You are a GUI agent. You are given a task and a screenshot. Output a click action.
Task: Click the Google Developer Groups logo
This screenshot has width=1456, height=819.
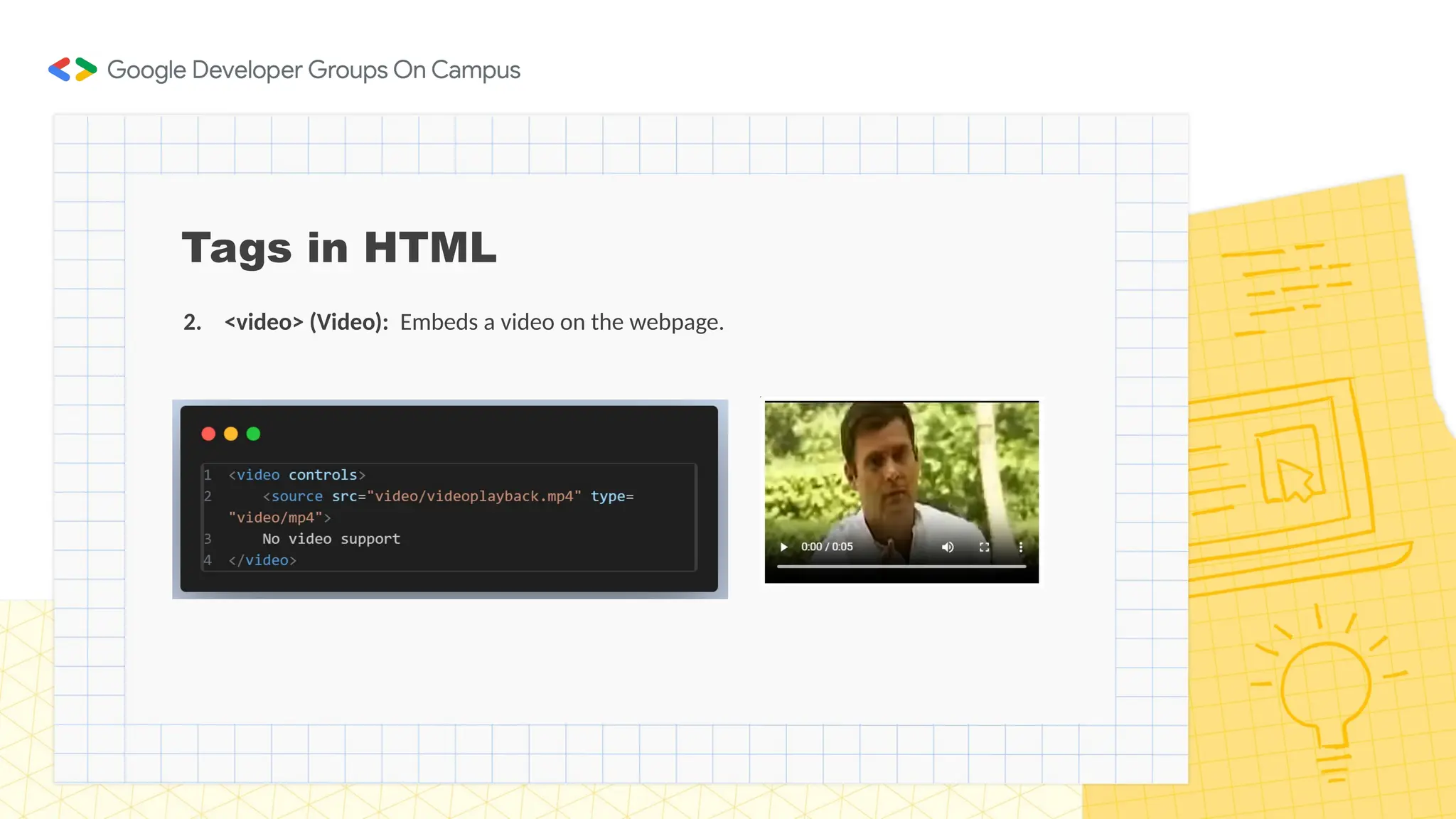coord(73,70)
